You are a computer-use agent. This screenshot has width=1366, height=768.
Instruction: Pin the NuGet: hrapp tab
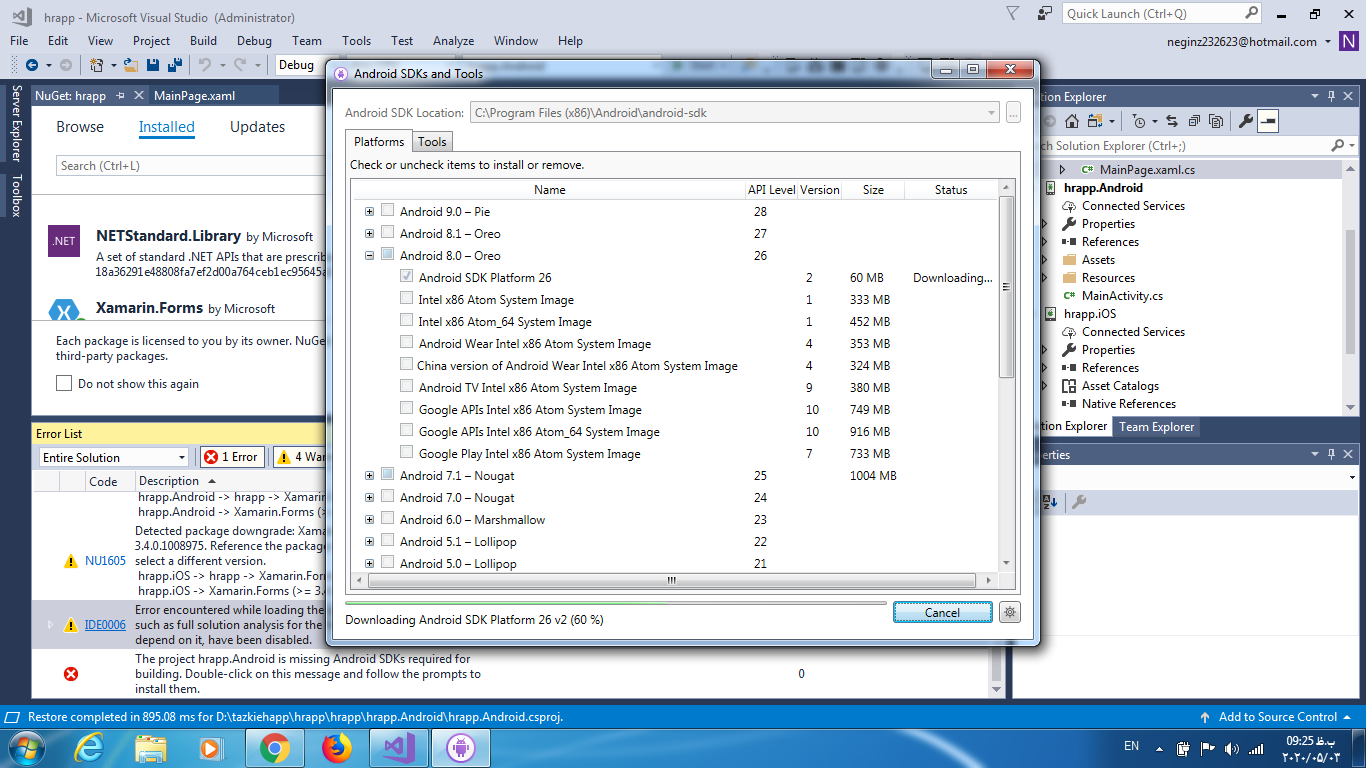pos(120,96)
